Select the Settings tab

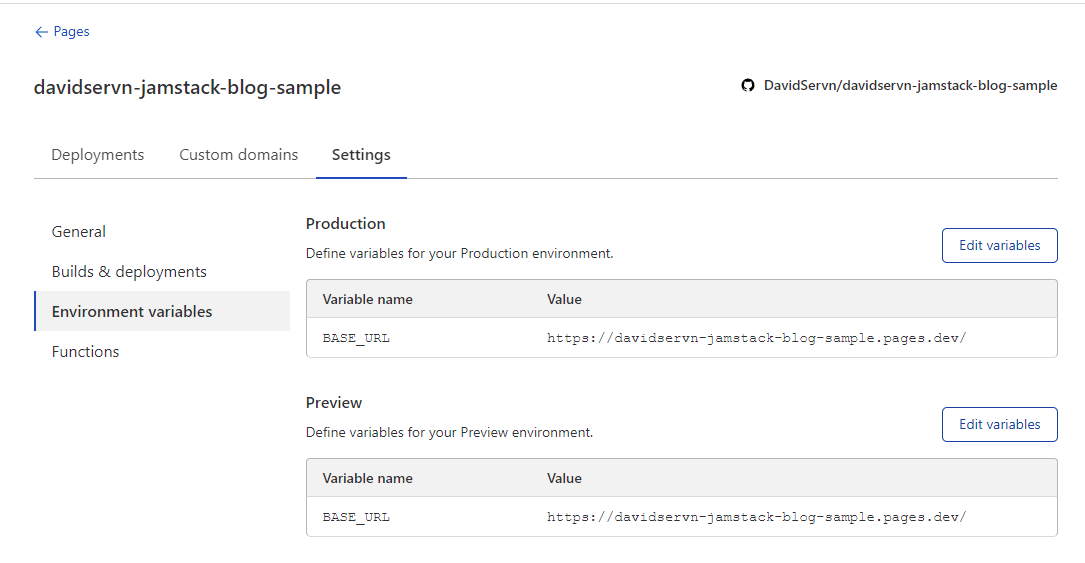point(361,155)
